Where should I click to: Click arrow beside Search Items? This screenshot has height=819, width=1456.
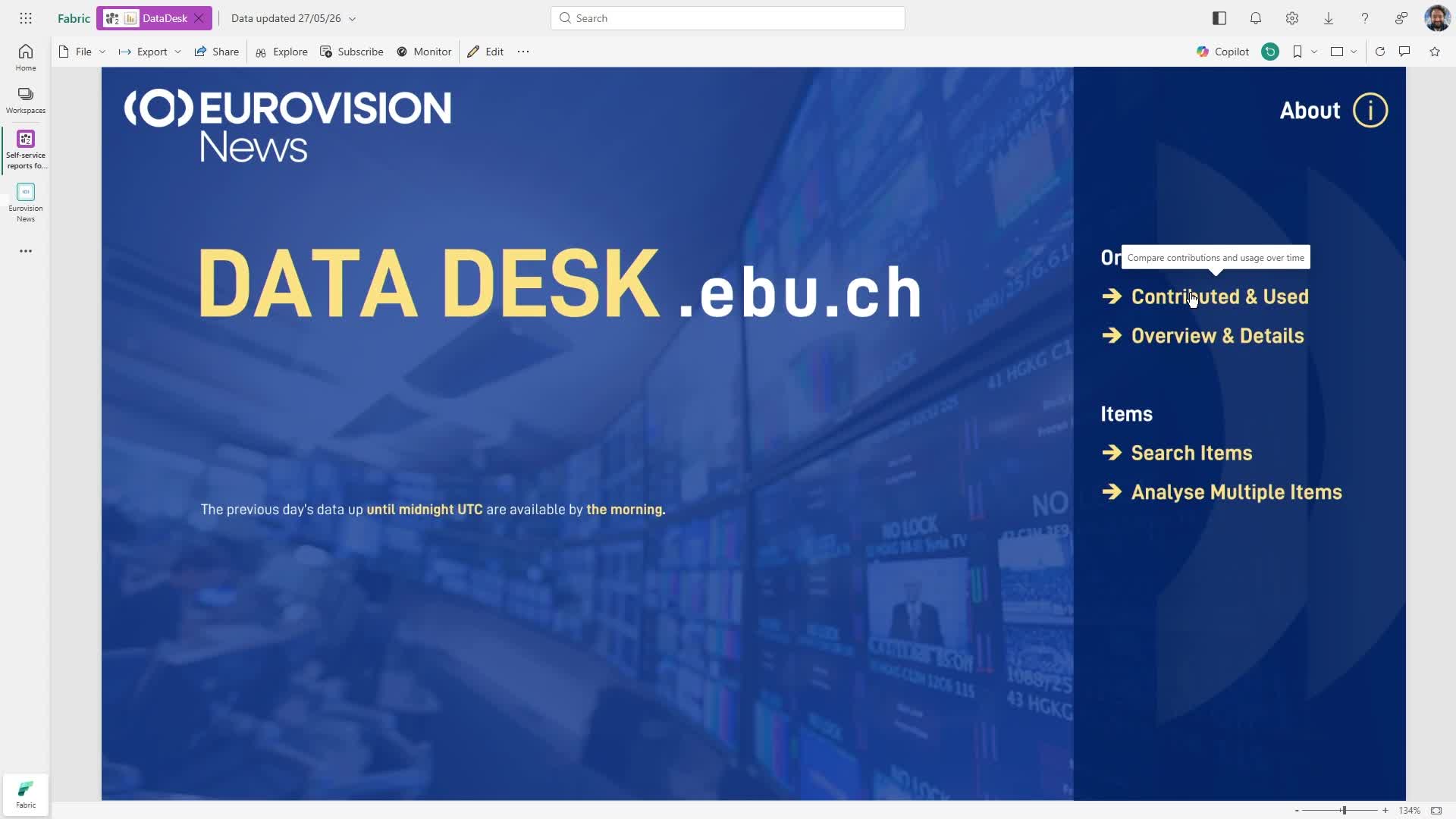pyautogui.click(x=1112, y=453)
